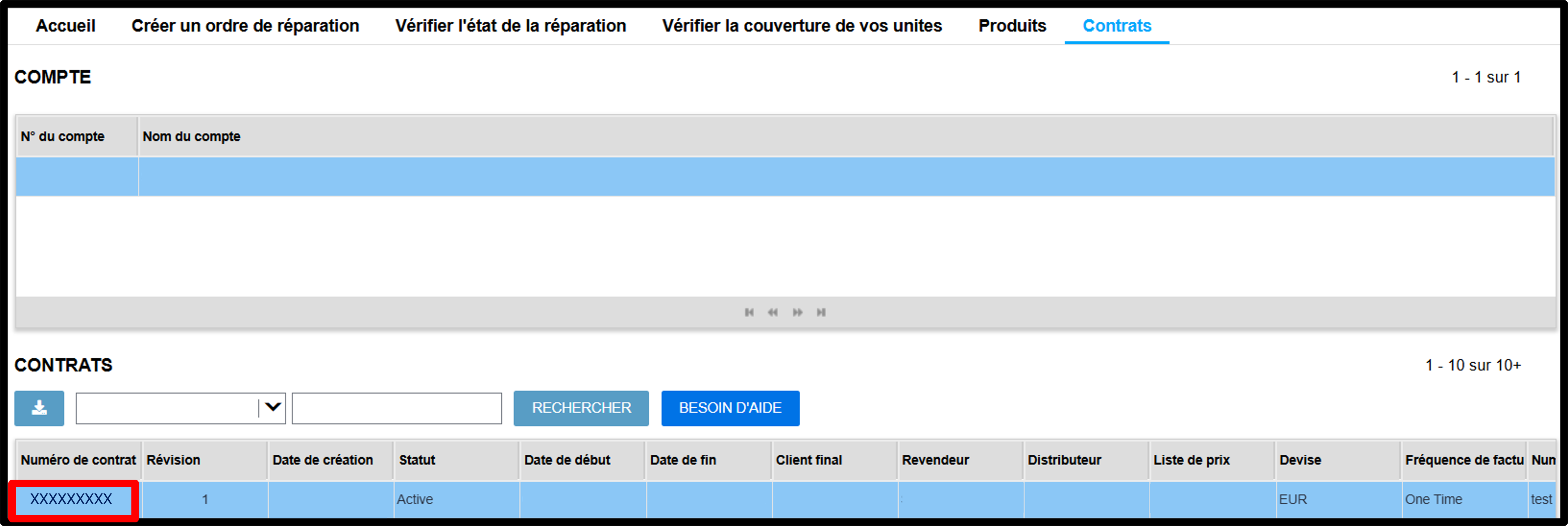Sort by Numéro de contrat column header

(79, 460)
